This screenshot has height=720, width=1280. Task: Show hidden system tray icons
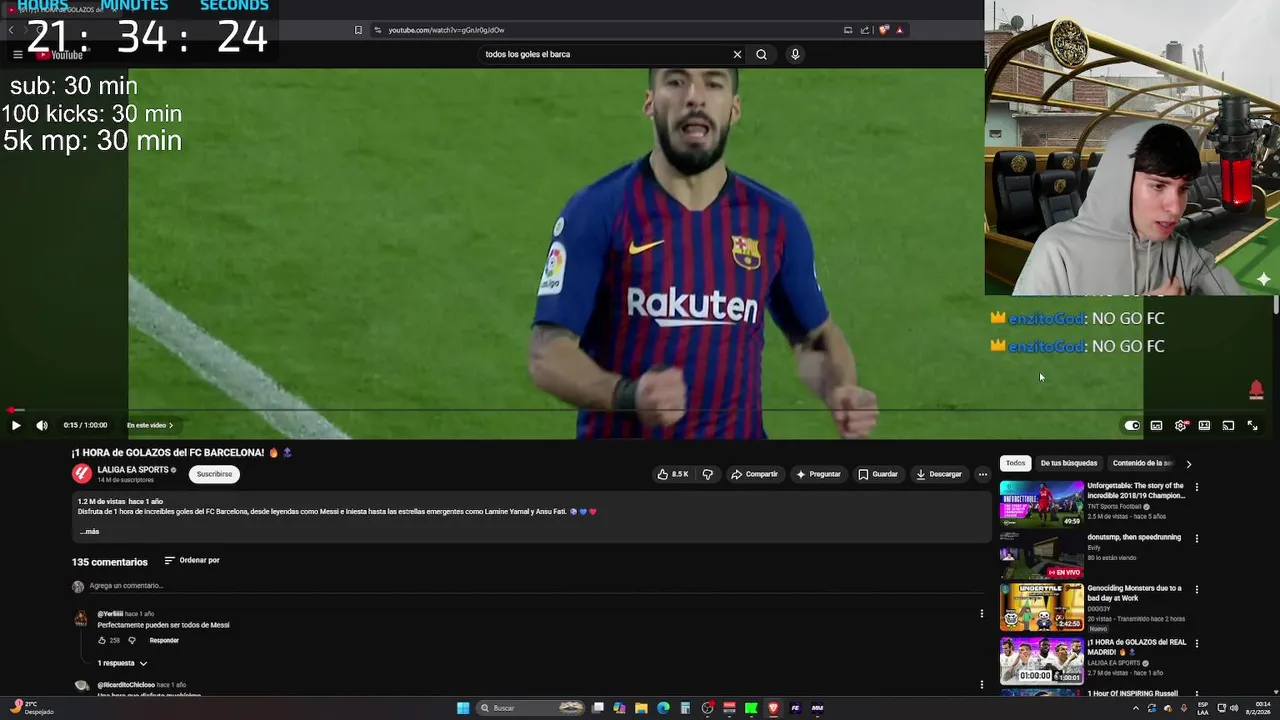tap(1135, 708)
